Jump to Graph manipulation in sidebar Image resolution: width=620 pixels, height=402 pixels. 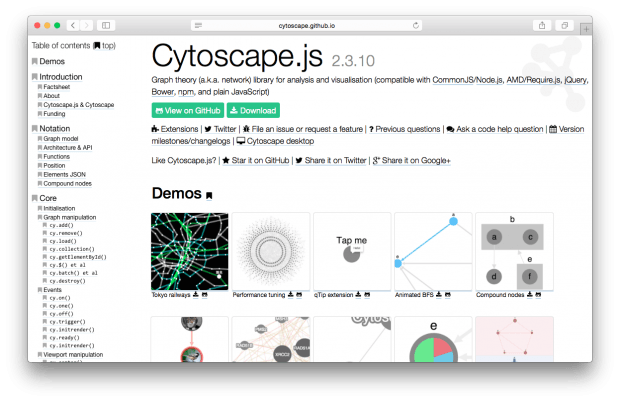(72, 217)
